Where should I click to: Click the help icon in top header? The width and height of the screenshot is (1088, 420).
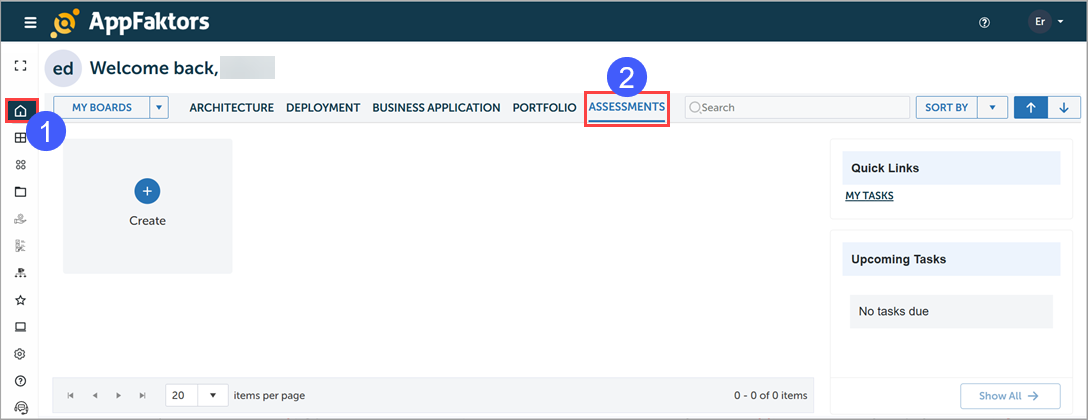(984, 22)
